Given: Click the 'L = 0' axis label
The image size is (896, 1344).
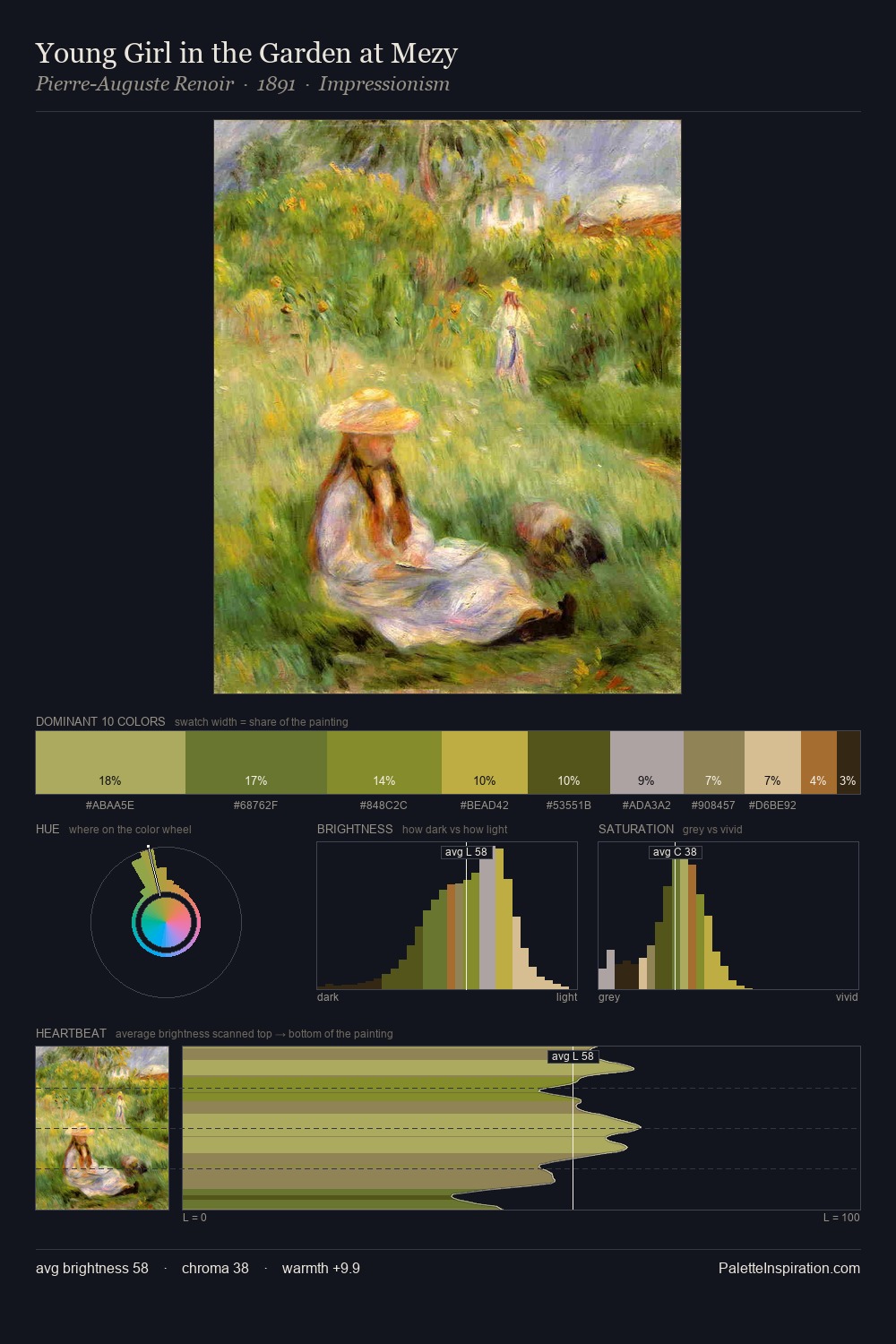Looking at the screenshot, I should (x=194, y=1217).
